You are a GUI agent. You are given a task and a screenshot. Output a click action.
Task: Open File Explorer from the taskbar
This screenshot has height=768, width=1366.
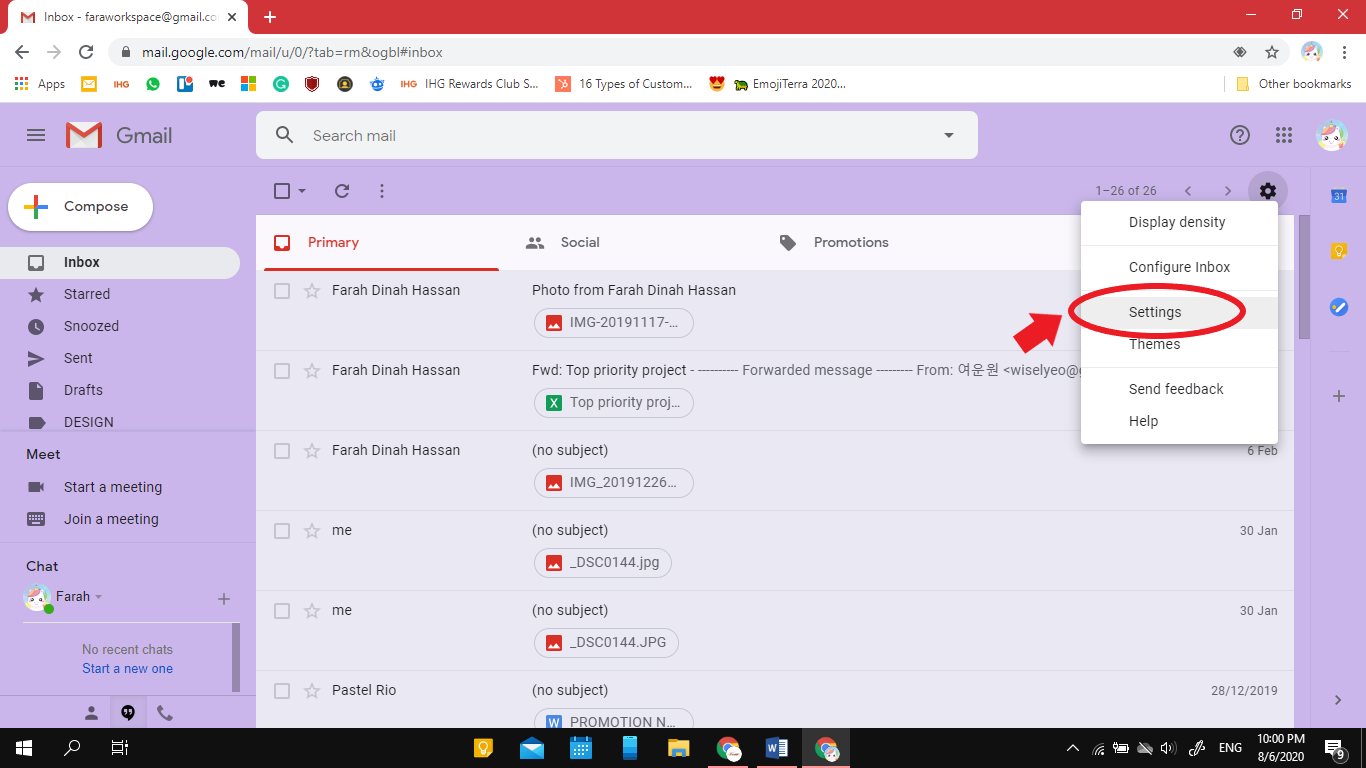[679, 747]
